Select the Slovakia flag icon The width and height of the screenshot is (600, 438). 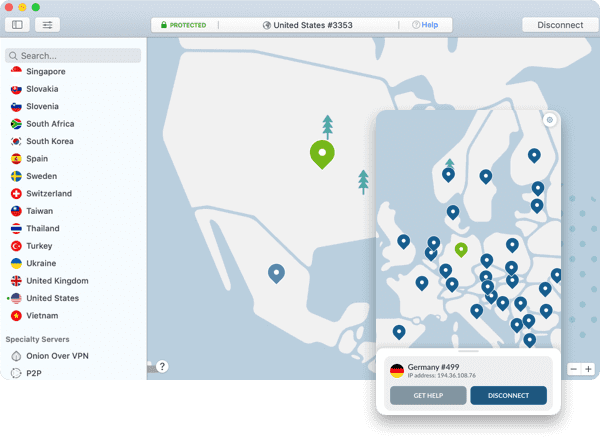(x=16, y=89)
